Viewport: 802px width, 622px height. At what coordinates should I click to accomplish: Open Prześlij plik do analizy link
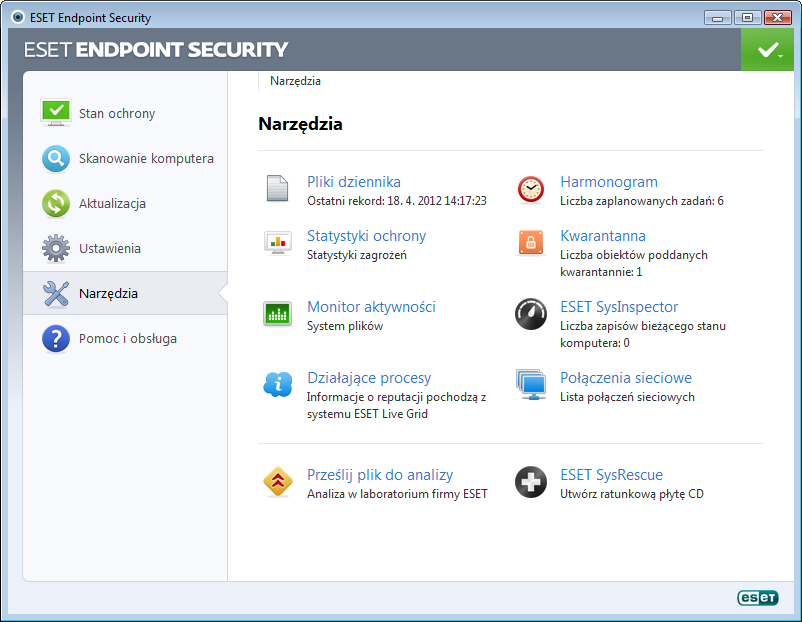point(380,475)
